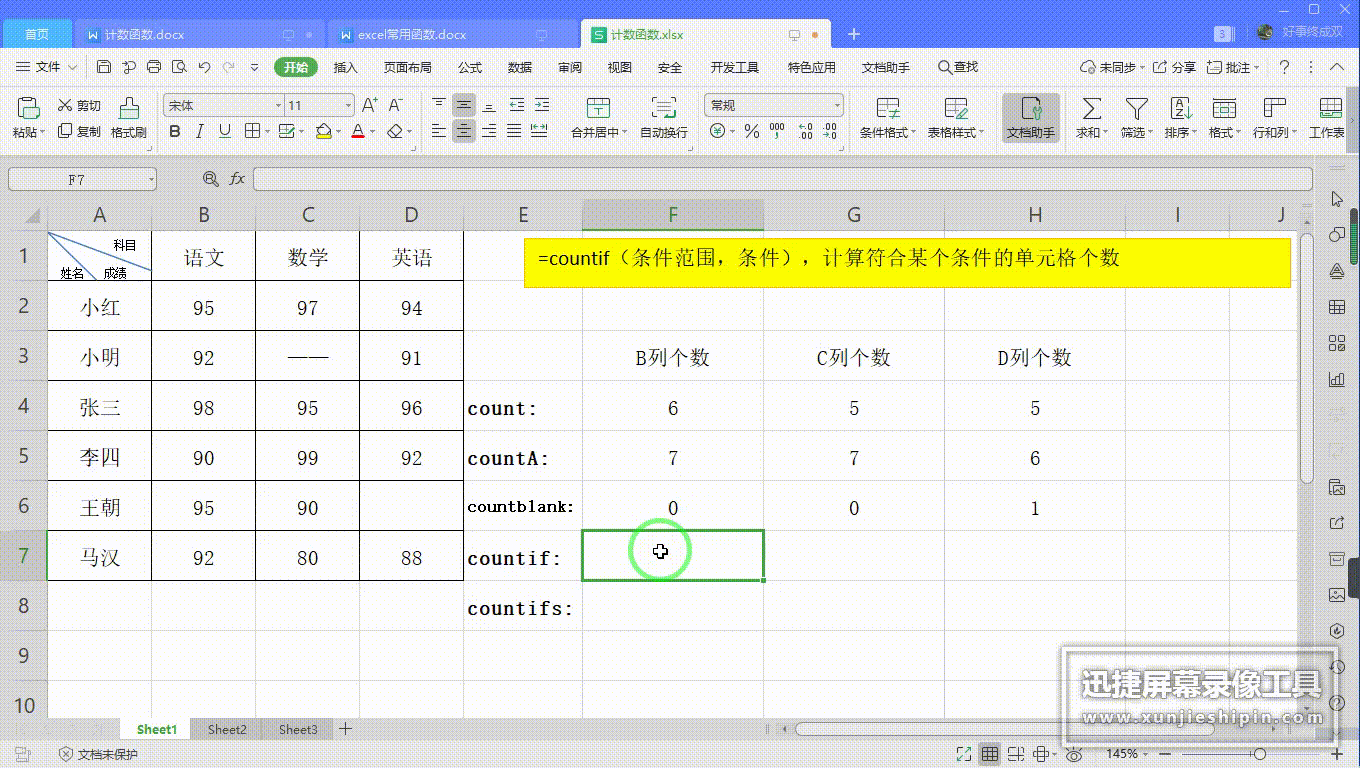The width and height of the screenshot is (1360, 768).
Task: Click the Undo arrow icon
Action: pyautogui.click(x=204, y=67)
